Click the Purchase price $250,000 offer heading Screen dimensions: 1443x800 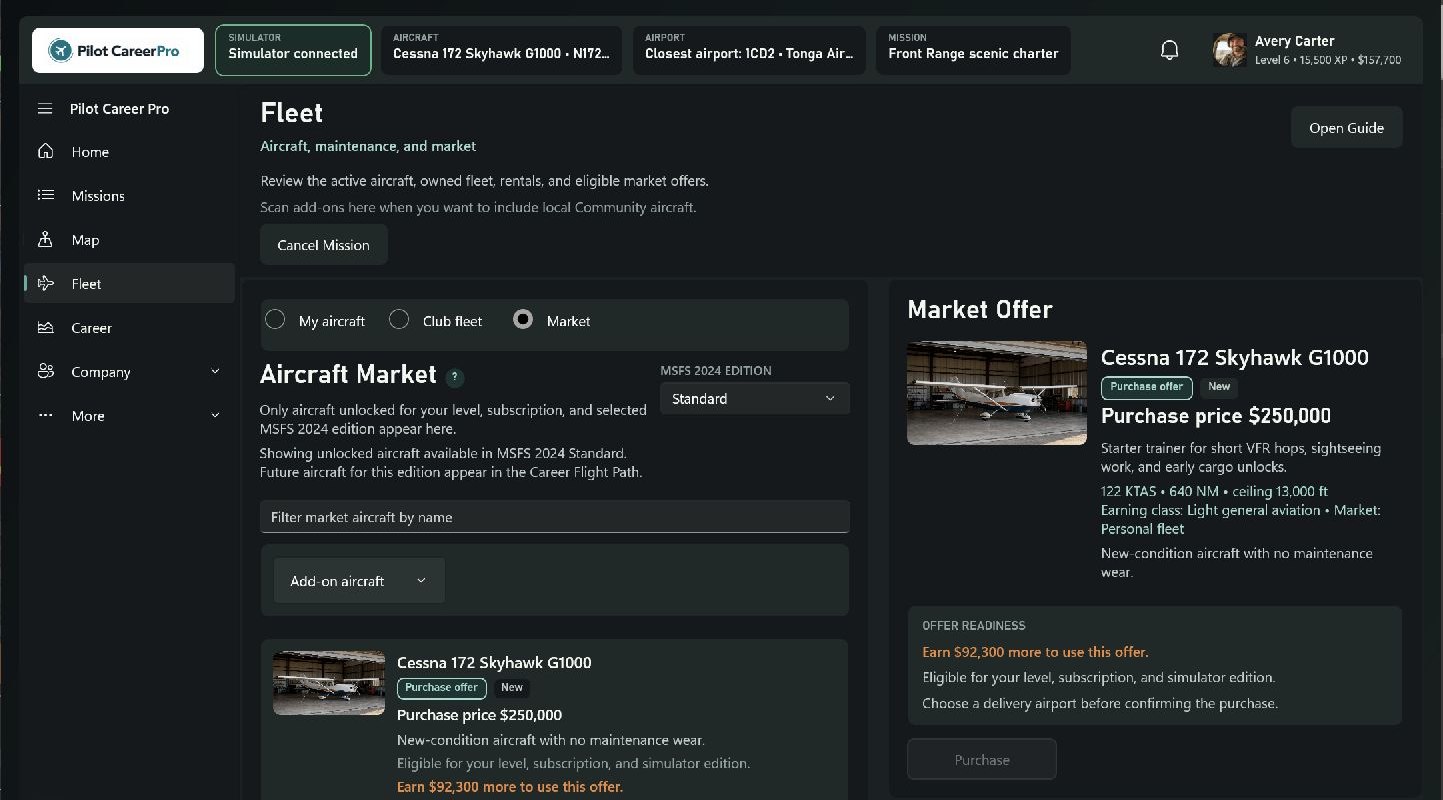click(x=1216, y=416)
